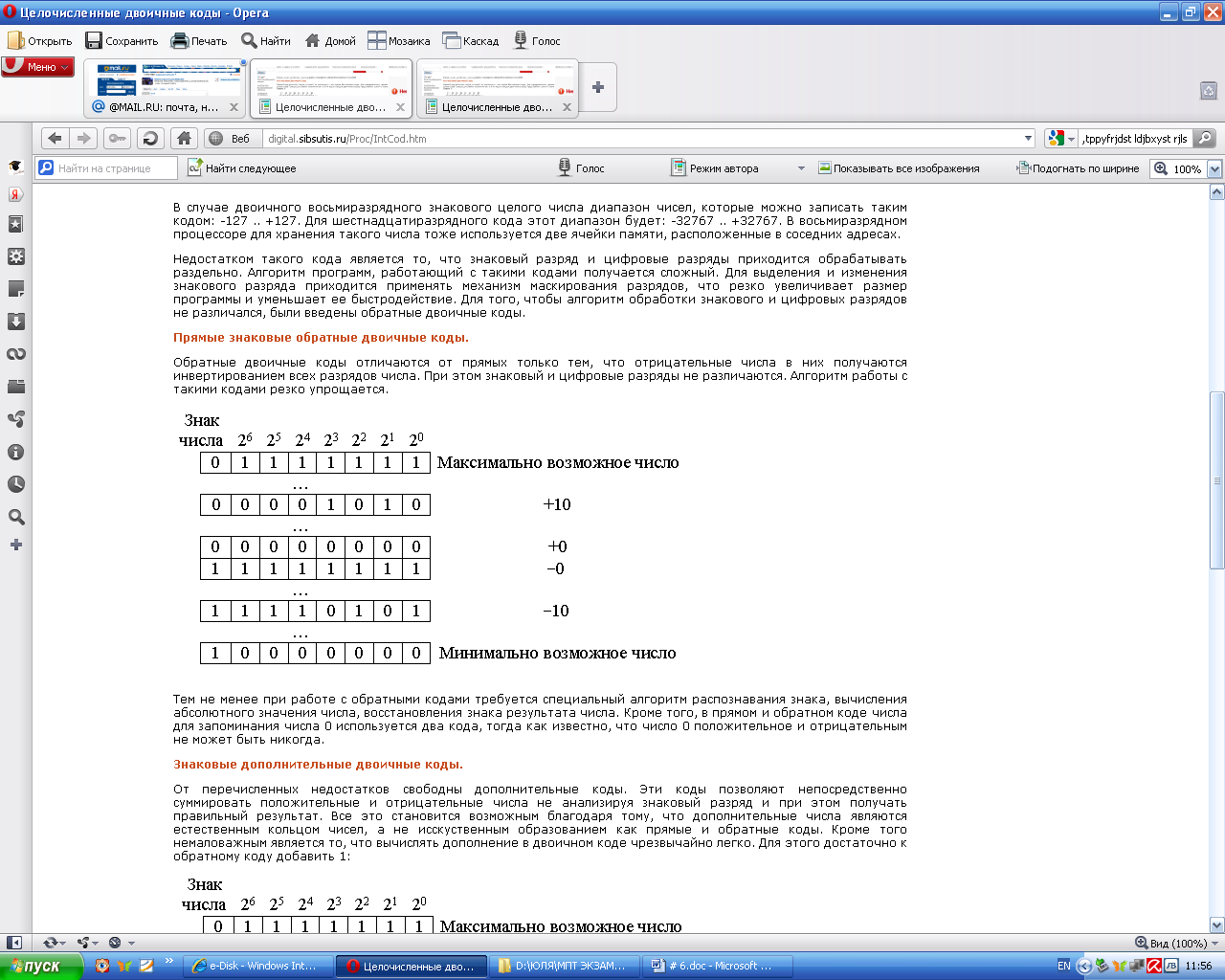
Task: Open the password wand key button
Action: pos(117,138)
